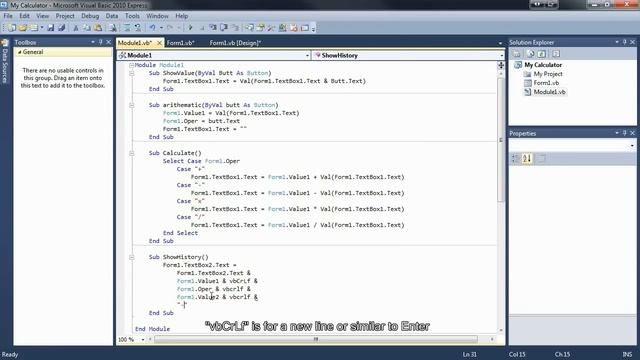The image size is (640, 360).
Task: Open the Undo history dropdown arrow
Action: coord(161,28)
